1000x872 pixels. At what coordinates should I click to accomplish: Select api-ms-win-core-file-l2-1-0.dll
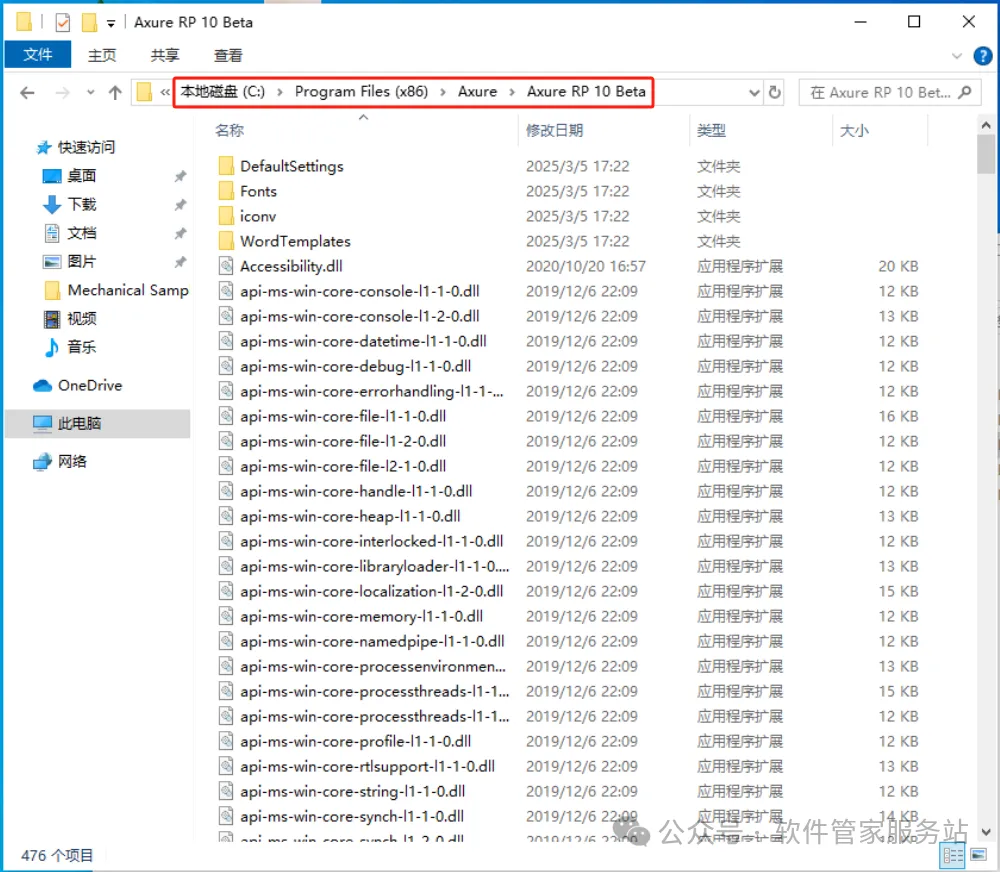click(x=343, y=466)
